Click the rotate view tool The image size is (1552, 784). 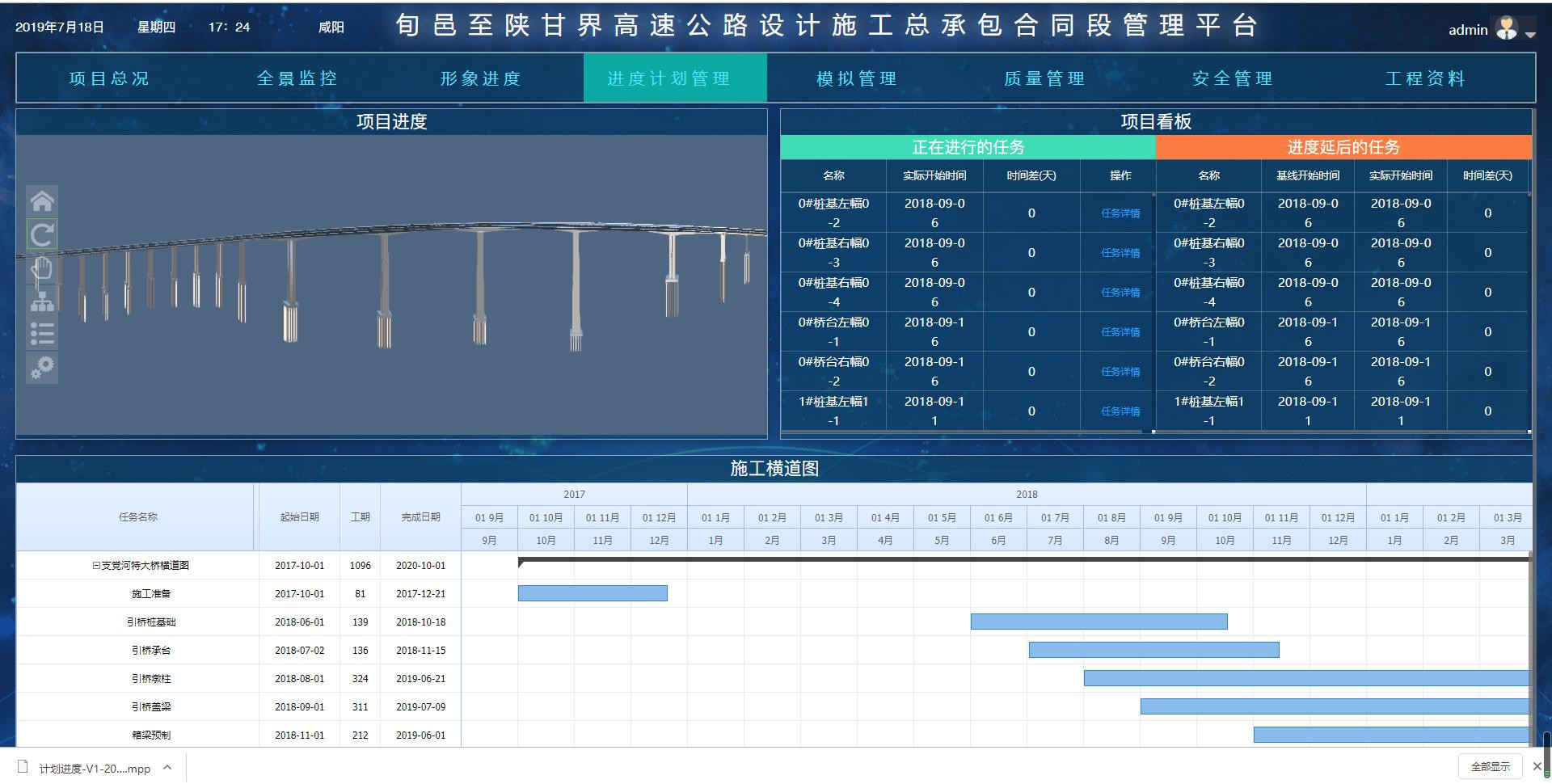(41, 234)
